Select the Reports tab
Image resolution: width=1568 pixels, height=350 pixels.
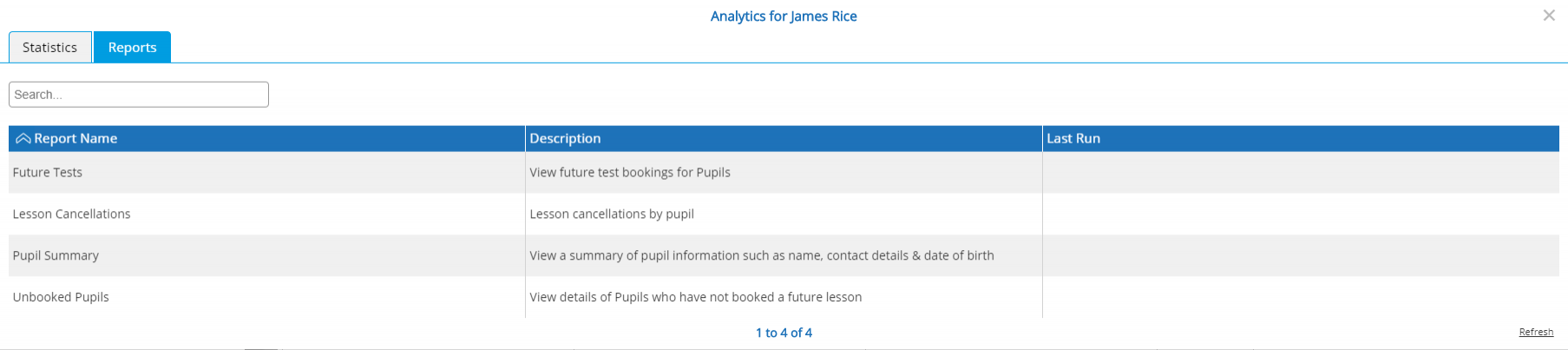[x=132, y=48]
